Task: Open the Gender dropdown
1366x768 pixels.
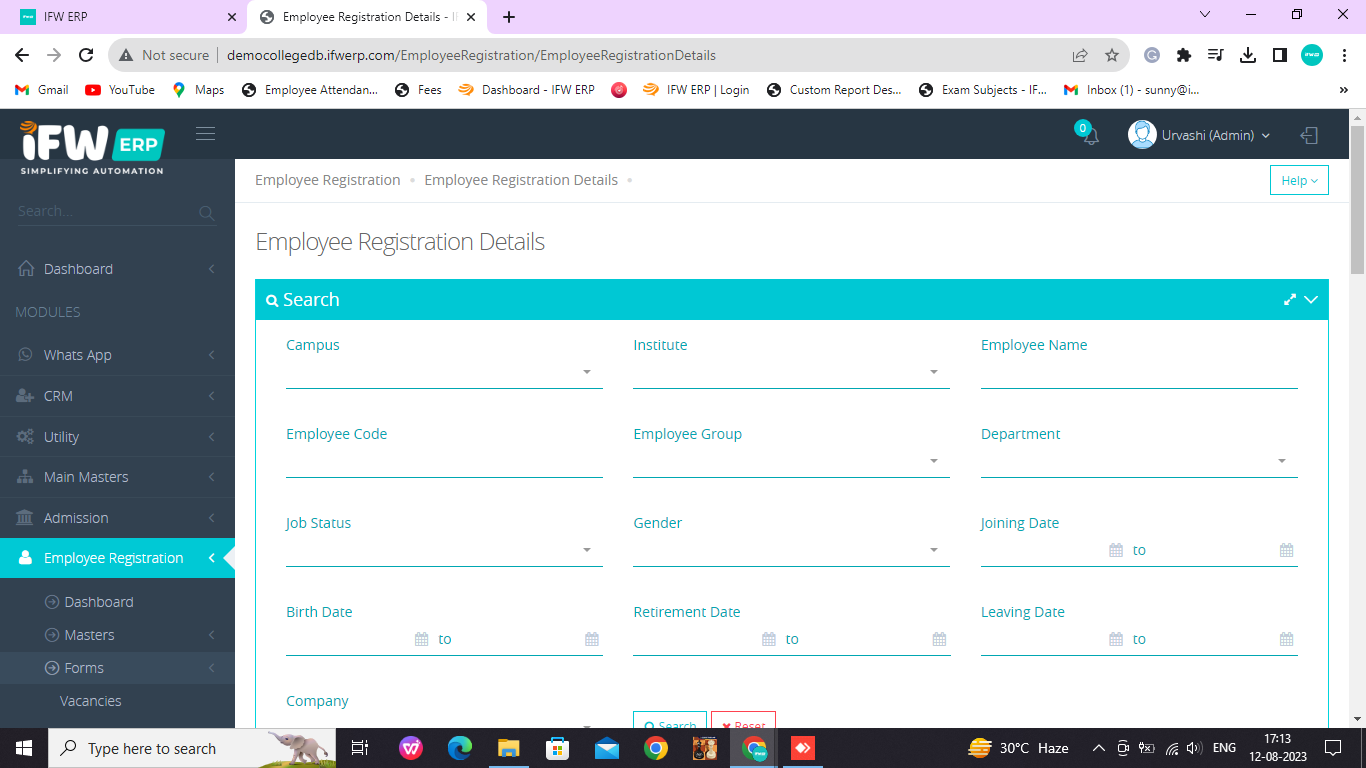Action: (x=791, y=551)
